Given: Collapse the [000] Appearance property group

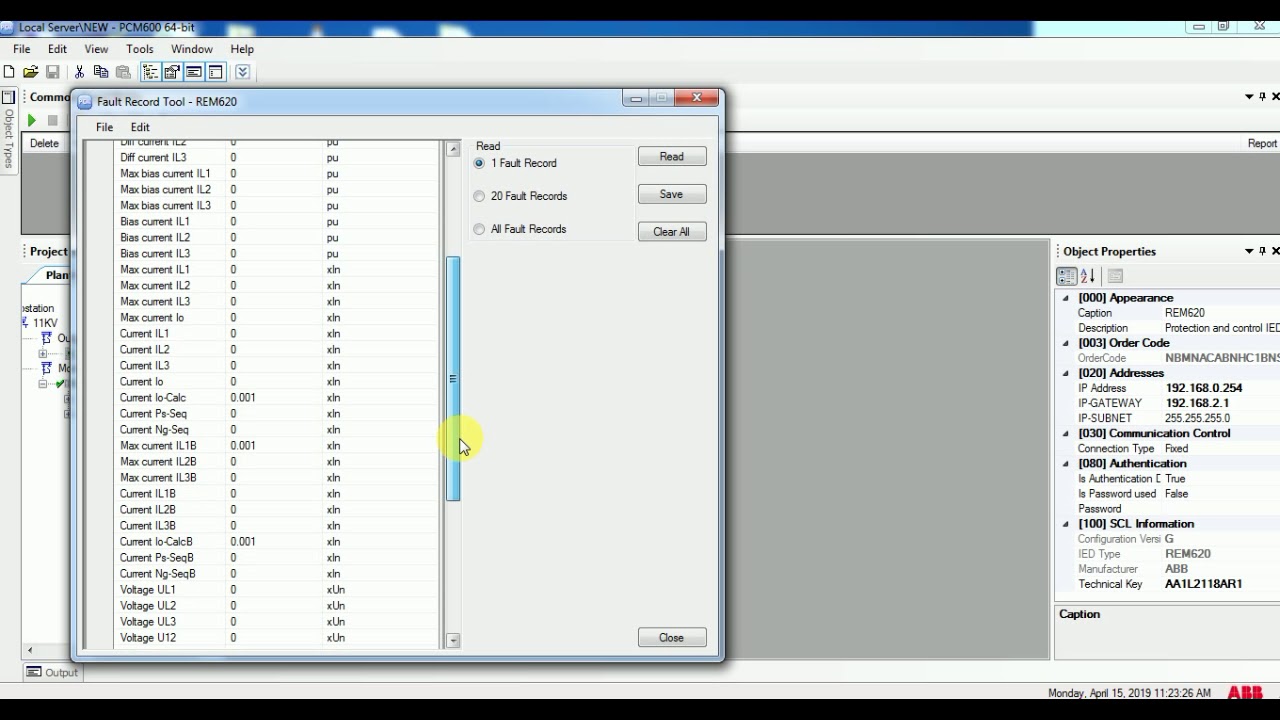Looking at the screenshot, I should (x=1065, y=298).
